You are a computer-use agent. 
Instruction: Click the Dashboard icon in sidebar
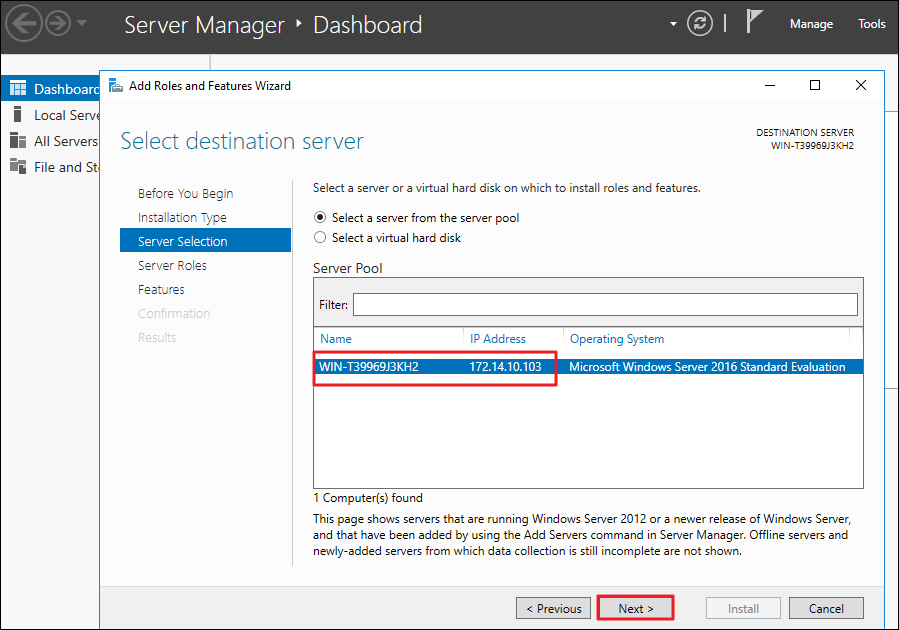pos(18,88)
